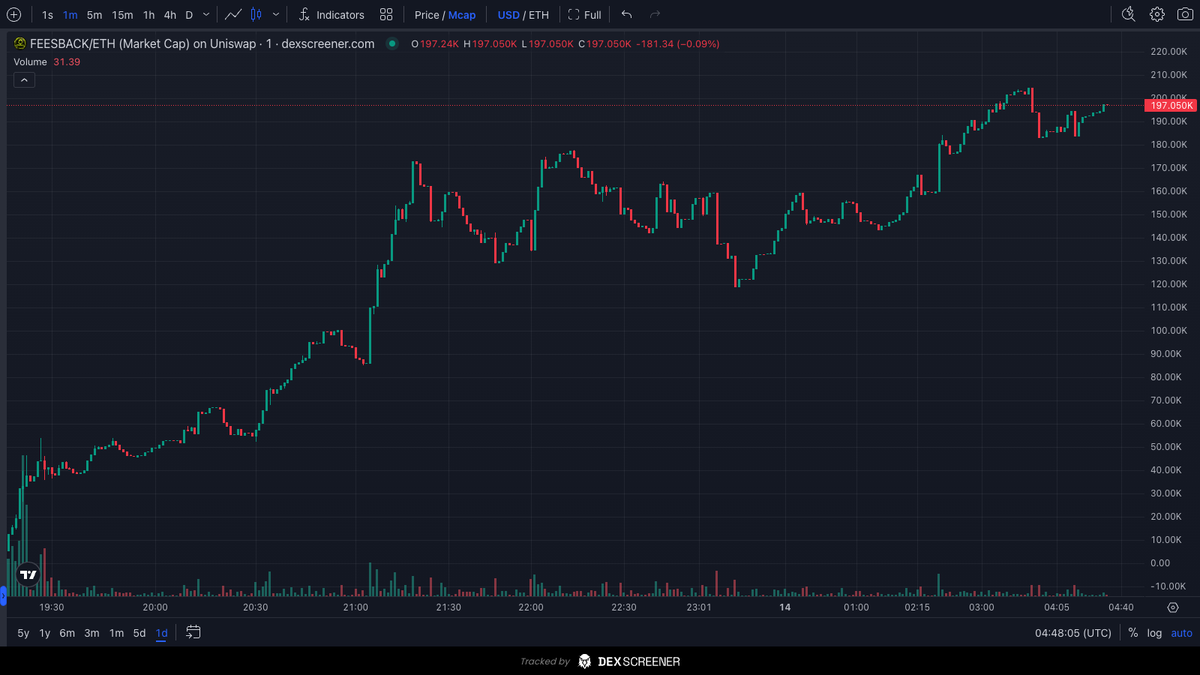This screenshot has height=675, width=1200.
Task: Click the 220.00K price axis label
Action: (1168, 52)
